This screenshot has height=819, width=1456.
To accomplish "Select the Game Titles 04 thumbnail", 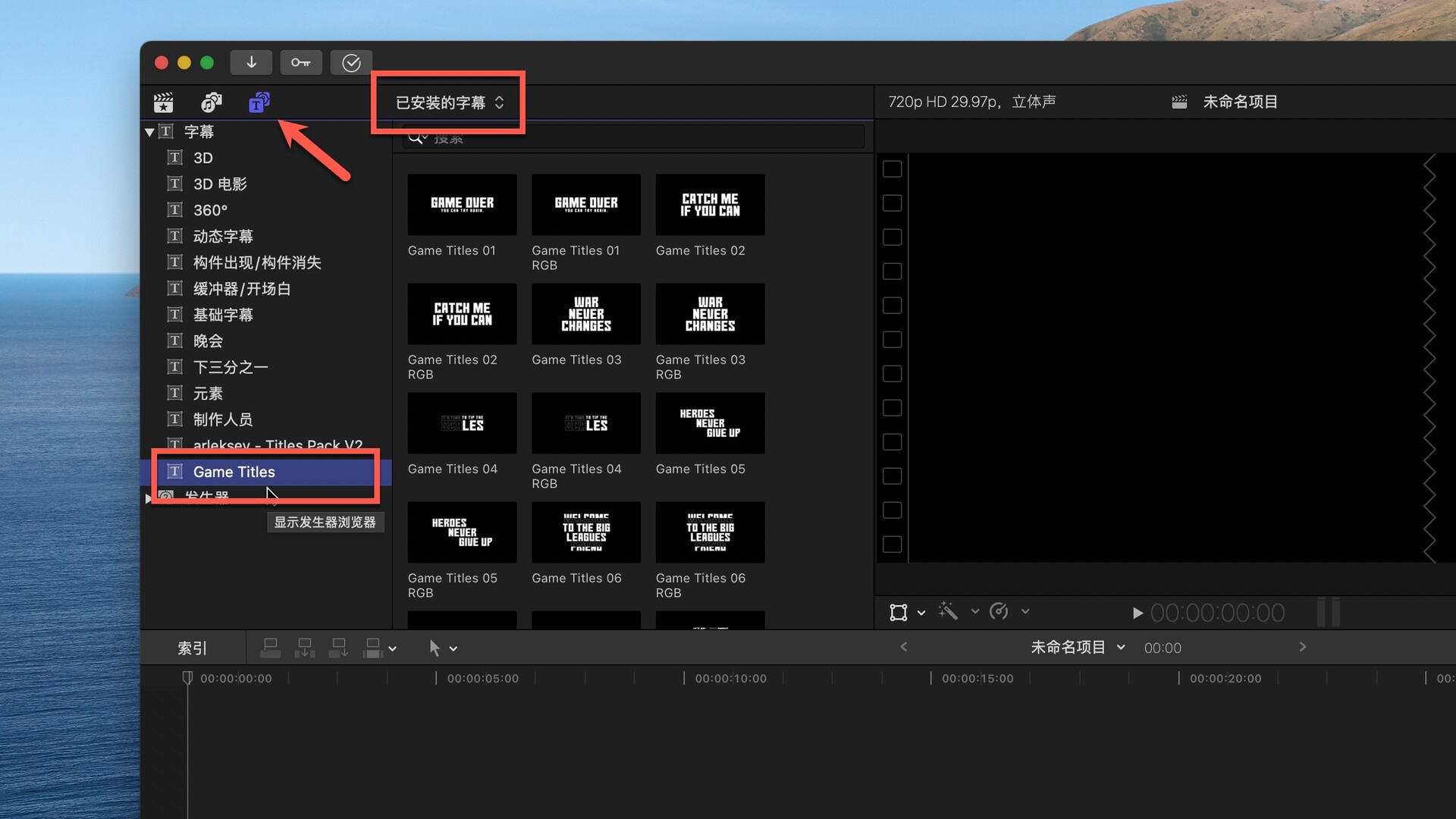I will (462, 423).
